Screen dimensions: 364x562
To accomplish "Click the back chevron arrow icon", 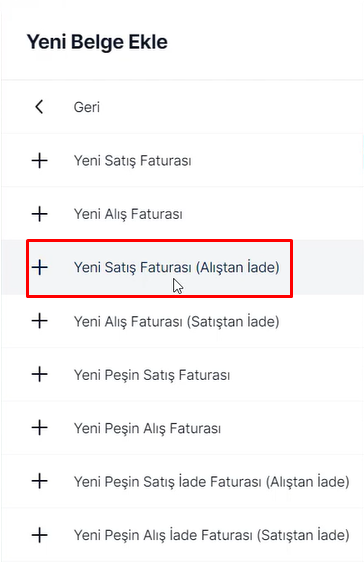I will [39, 107].
